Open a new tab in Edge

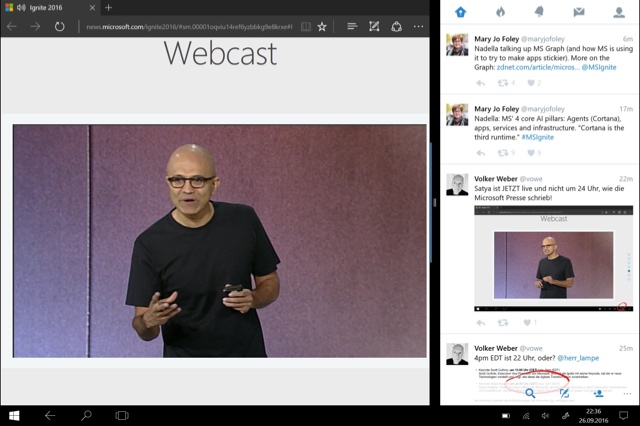click(108, 8)
